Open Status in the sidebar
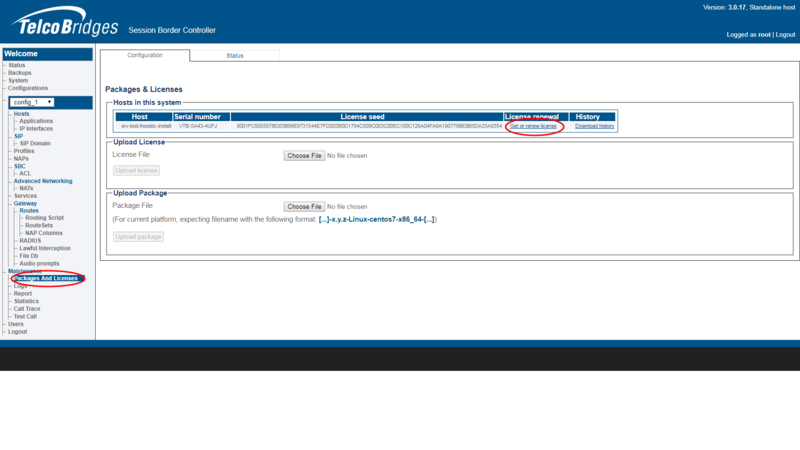 (16, 65)
